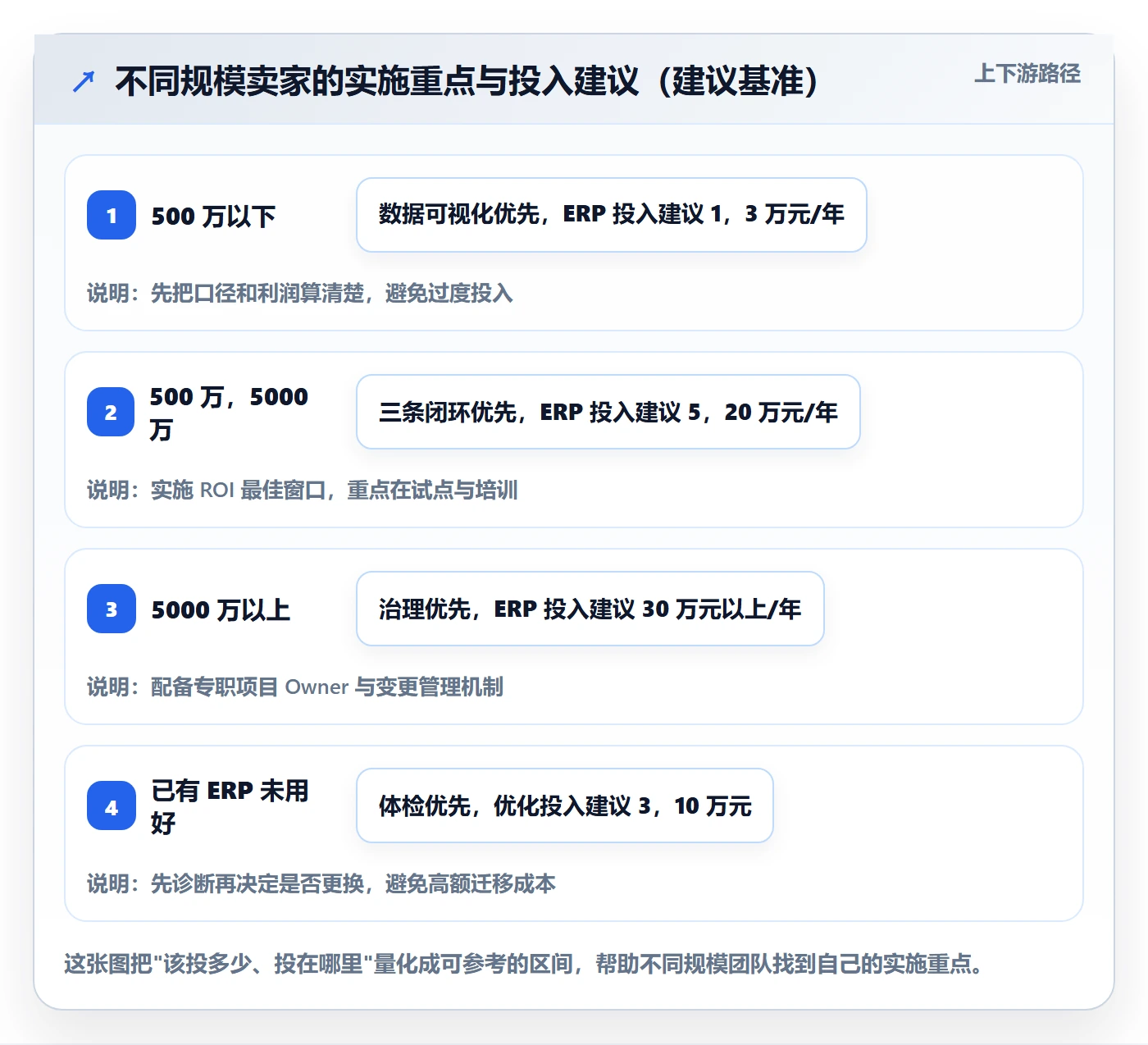Select the 治理优先 recommendation box
1148x1045 pixels.
tap(590, 609)
